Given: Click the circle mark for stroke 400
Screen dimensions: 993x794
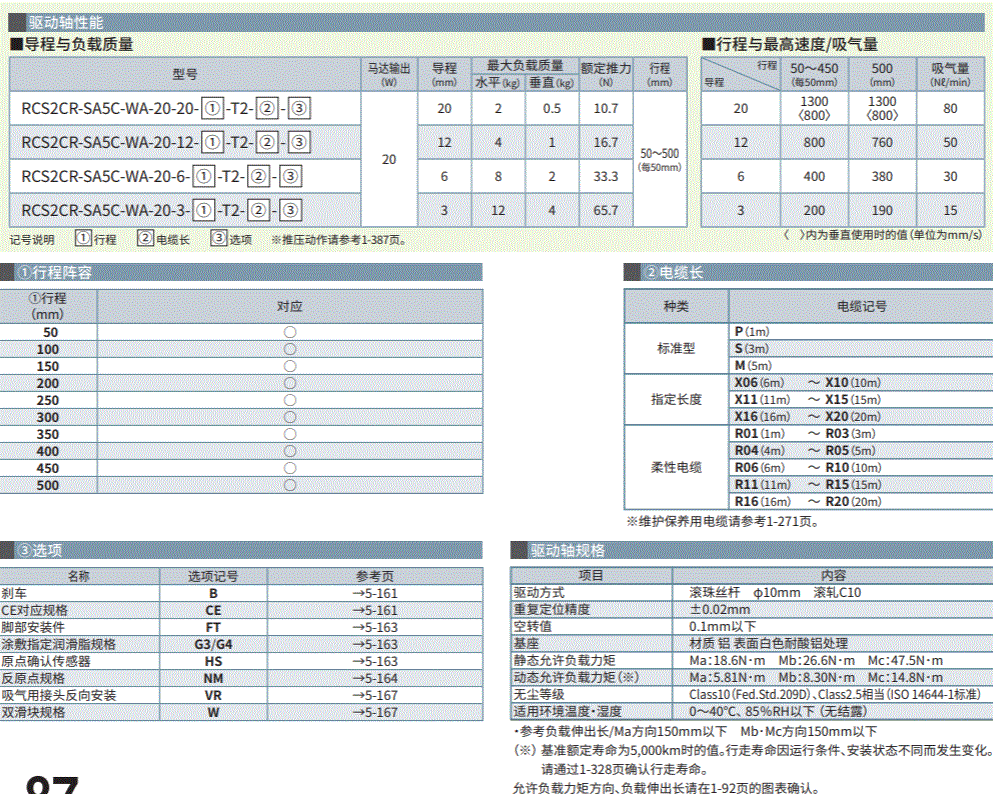Looking at the screenshot, I should coord(290,451).
